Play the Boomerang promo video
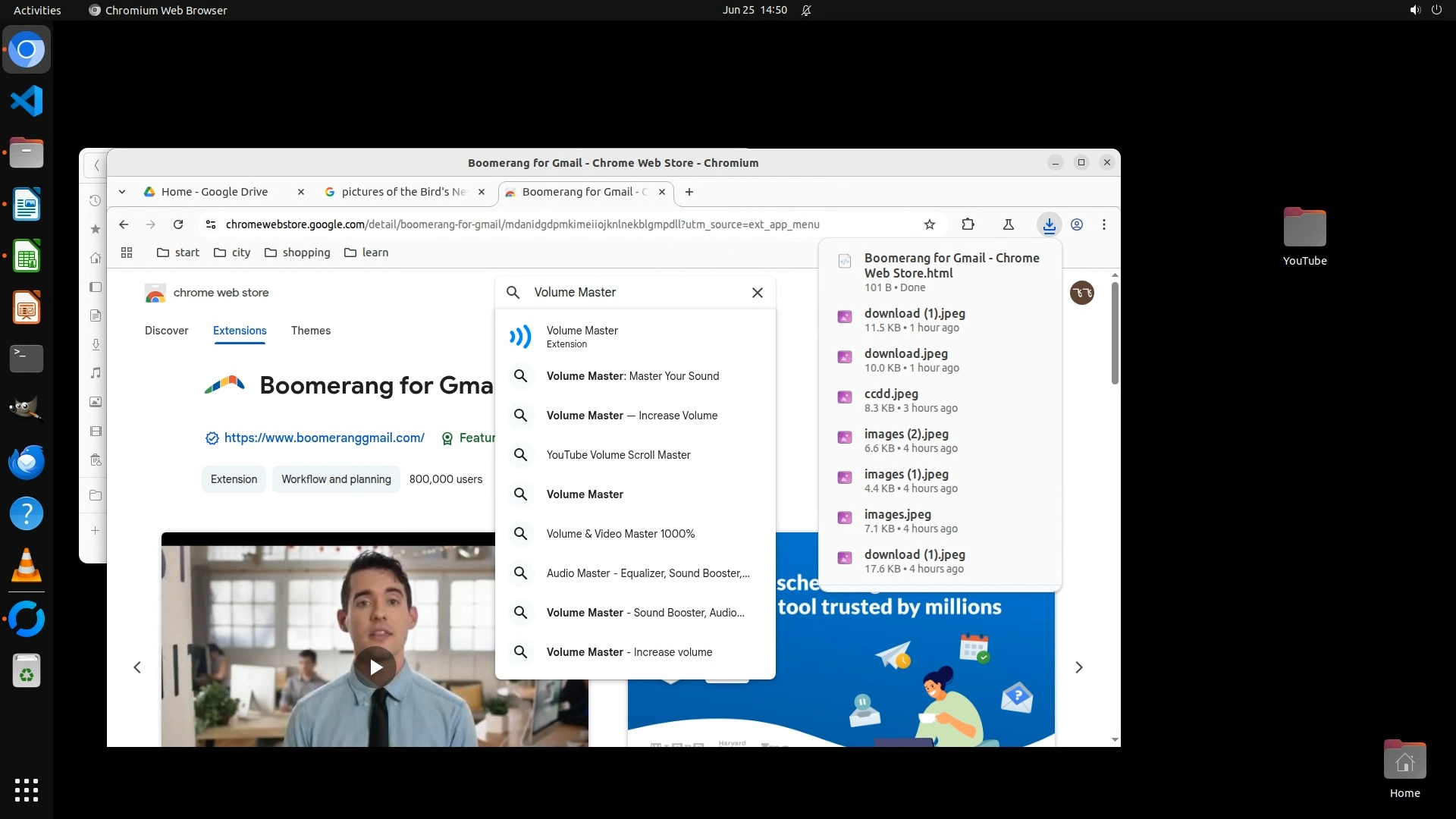The width and height of the screenshot is (1456, 819). [375, 667]
